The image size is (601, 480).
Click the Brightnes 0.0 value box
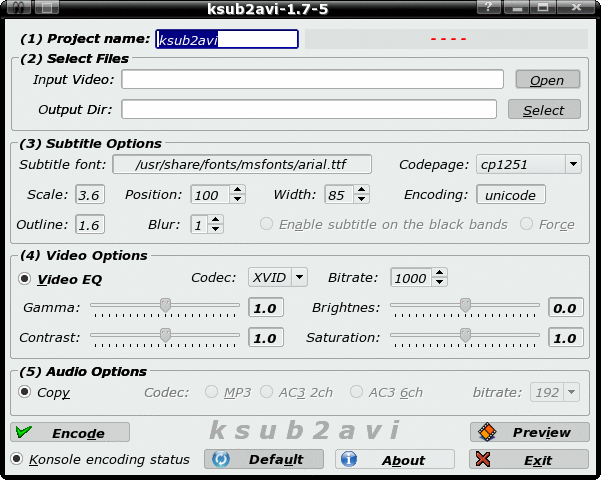coord(565,307)
